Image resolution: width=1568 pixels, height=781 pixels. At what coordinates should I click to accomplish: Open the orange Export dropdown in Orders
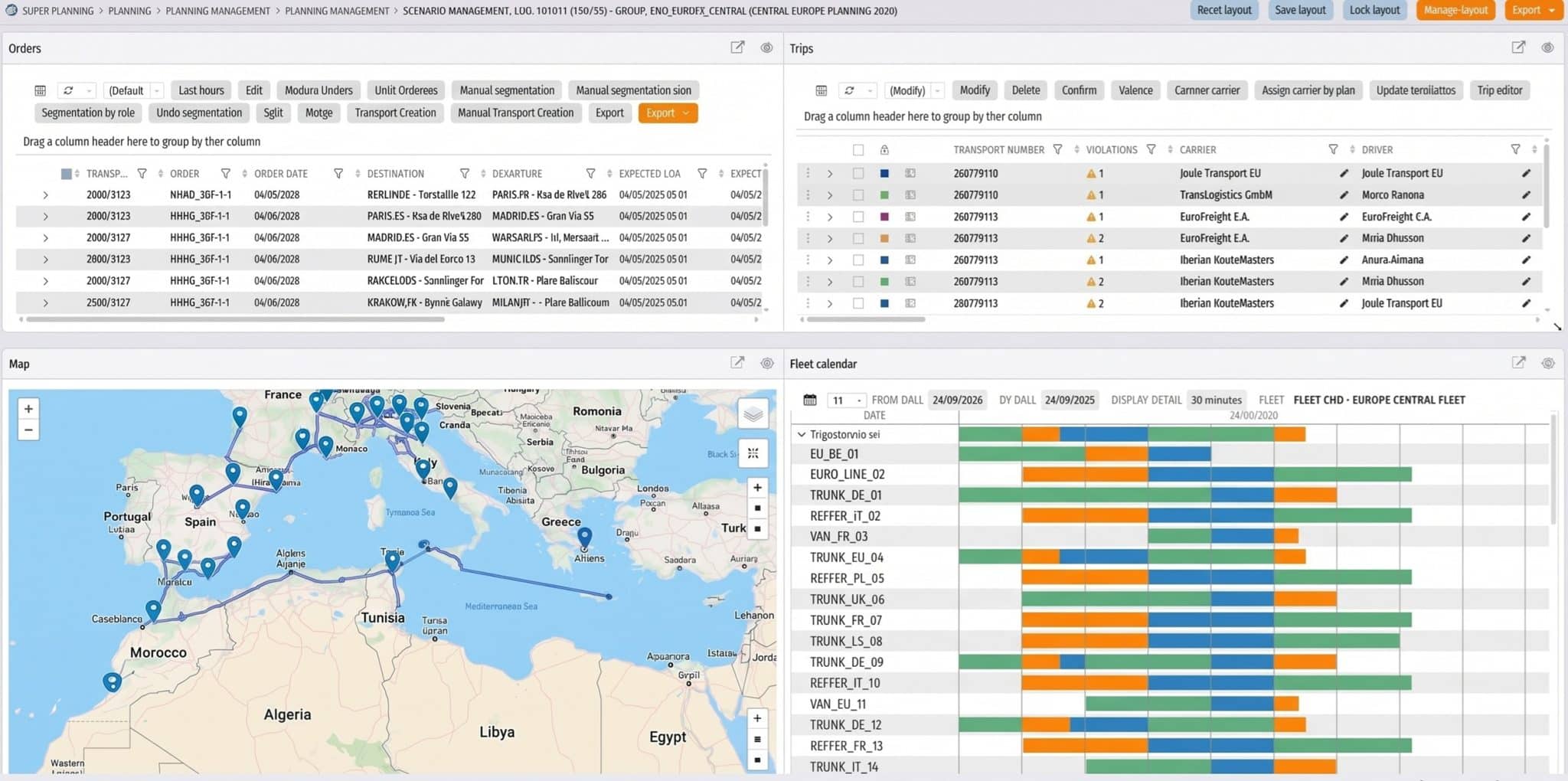668,113
